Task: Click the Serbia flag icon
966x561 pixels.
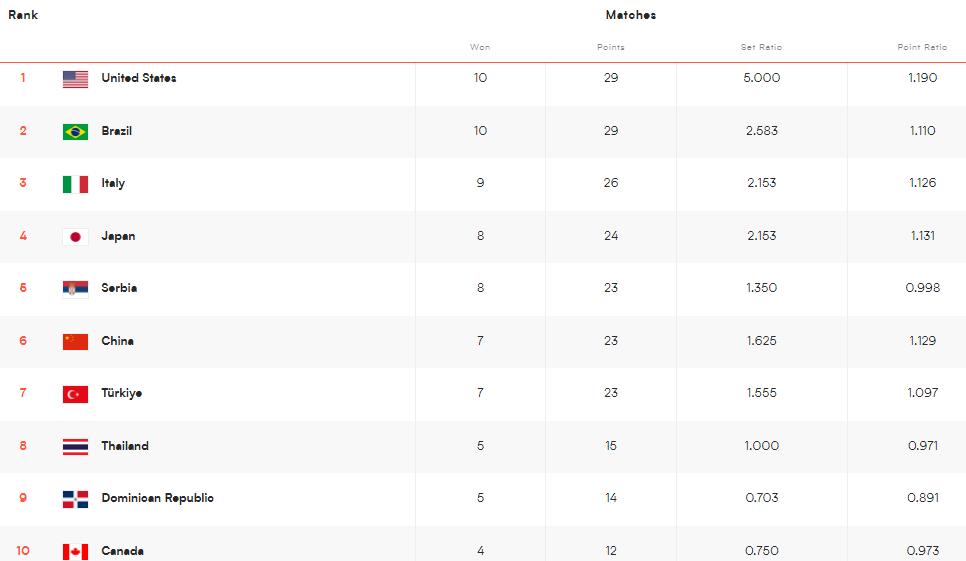Action: click(x=75, y=289)
